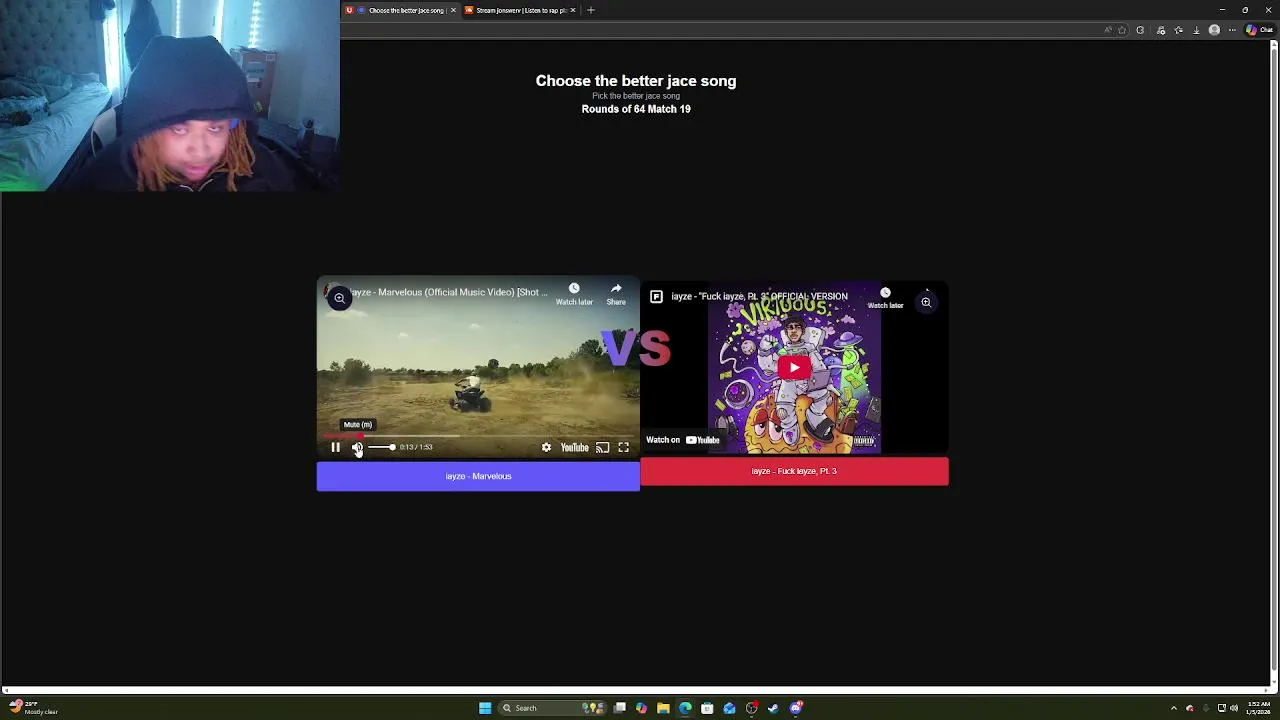
Task: Open File Explorer from taskbar
Action: coord(663,708)
